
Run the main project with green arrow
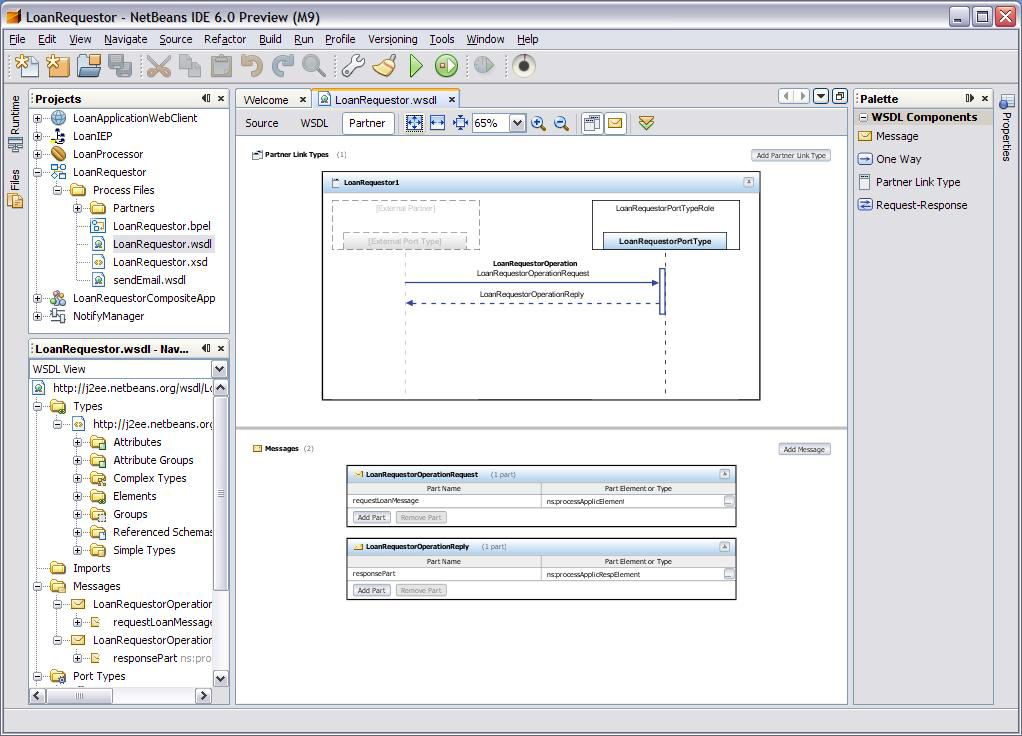click(416, 66)
